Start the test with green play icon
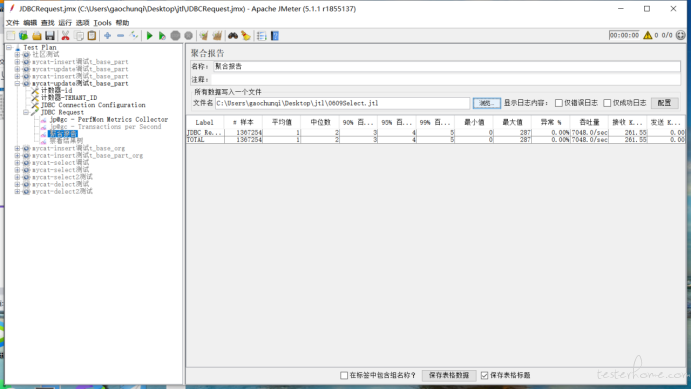692x389 pixels. point(149,36)
